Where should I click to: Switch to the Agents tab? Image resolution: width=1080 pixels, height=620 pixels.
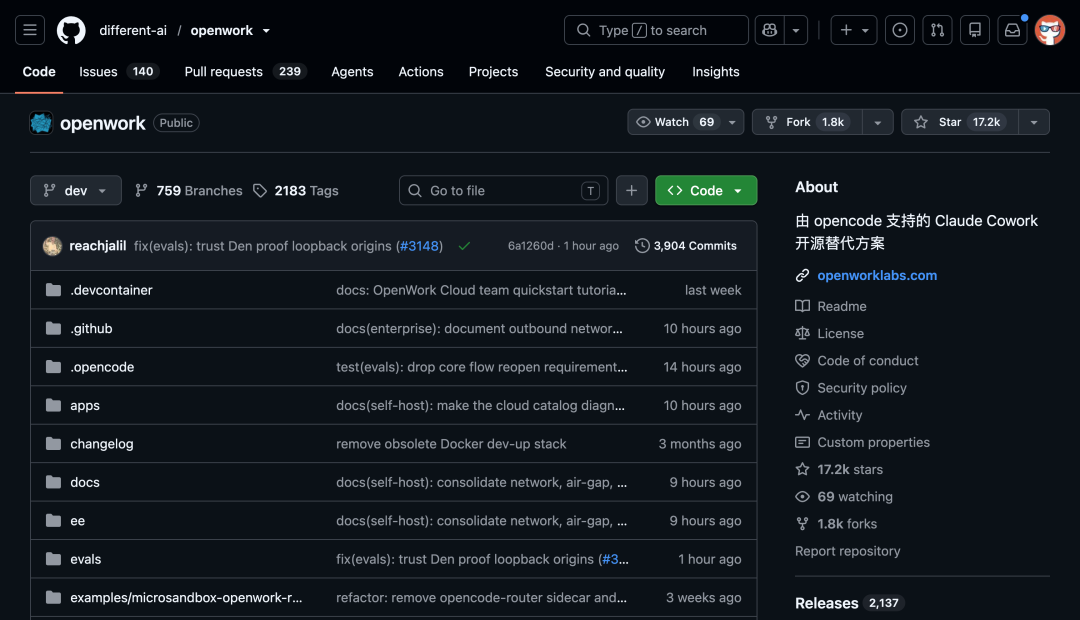[352, 72]
